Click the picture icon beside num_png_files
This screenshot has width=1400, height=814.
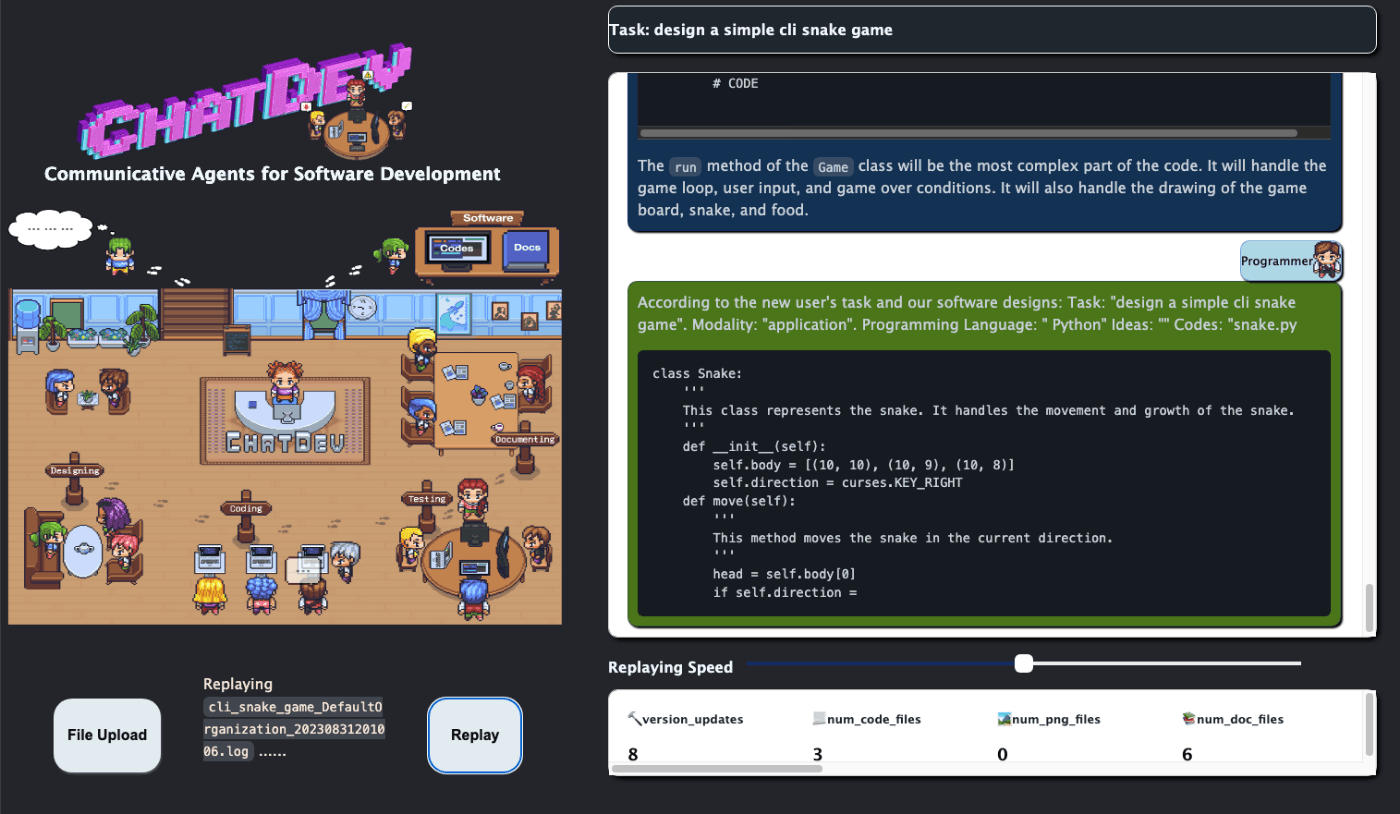pos(1004,719)
